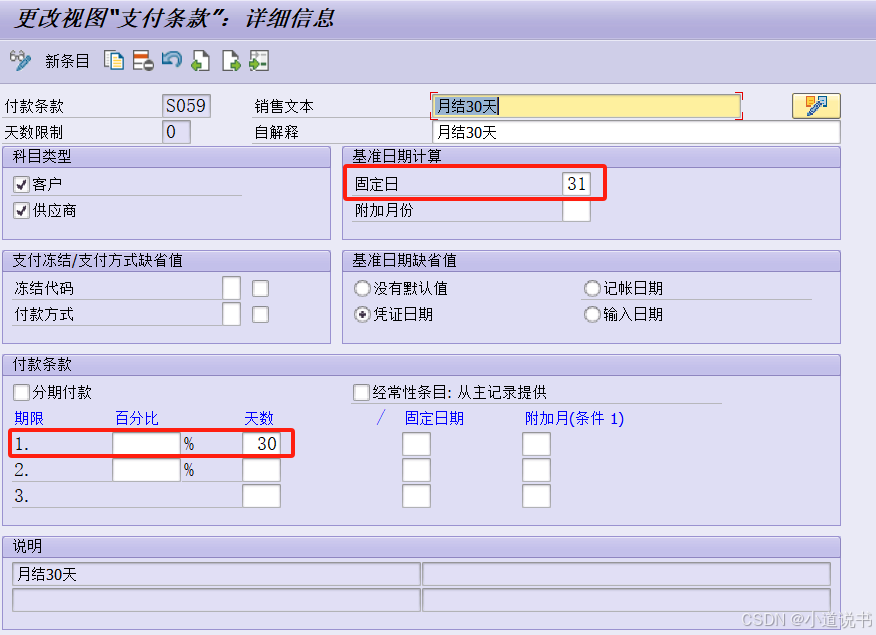Image resolution: width=876 pixels, height=635 pixels.
Task: Click the 固定日 field showing 31
Action: point(577,184)
